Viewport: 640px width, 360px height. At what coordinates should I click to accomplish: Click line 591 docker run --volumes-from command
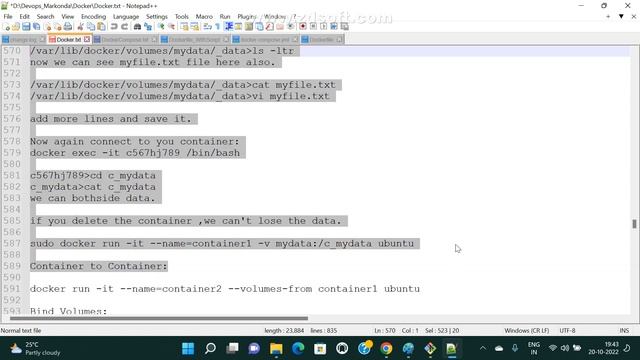(224, 289)
